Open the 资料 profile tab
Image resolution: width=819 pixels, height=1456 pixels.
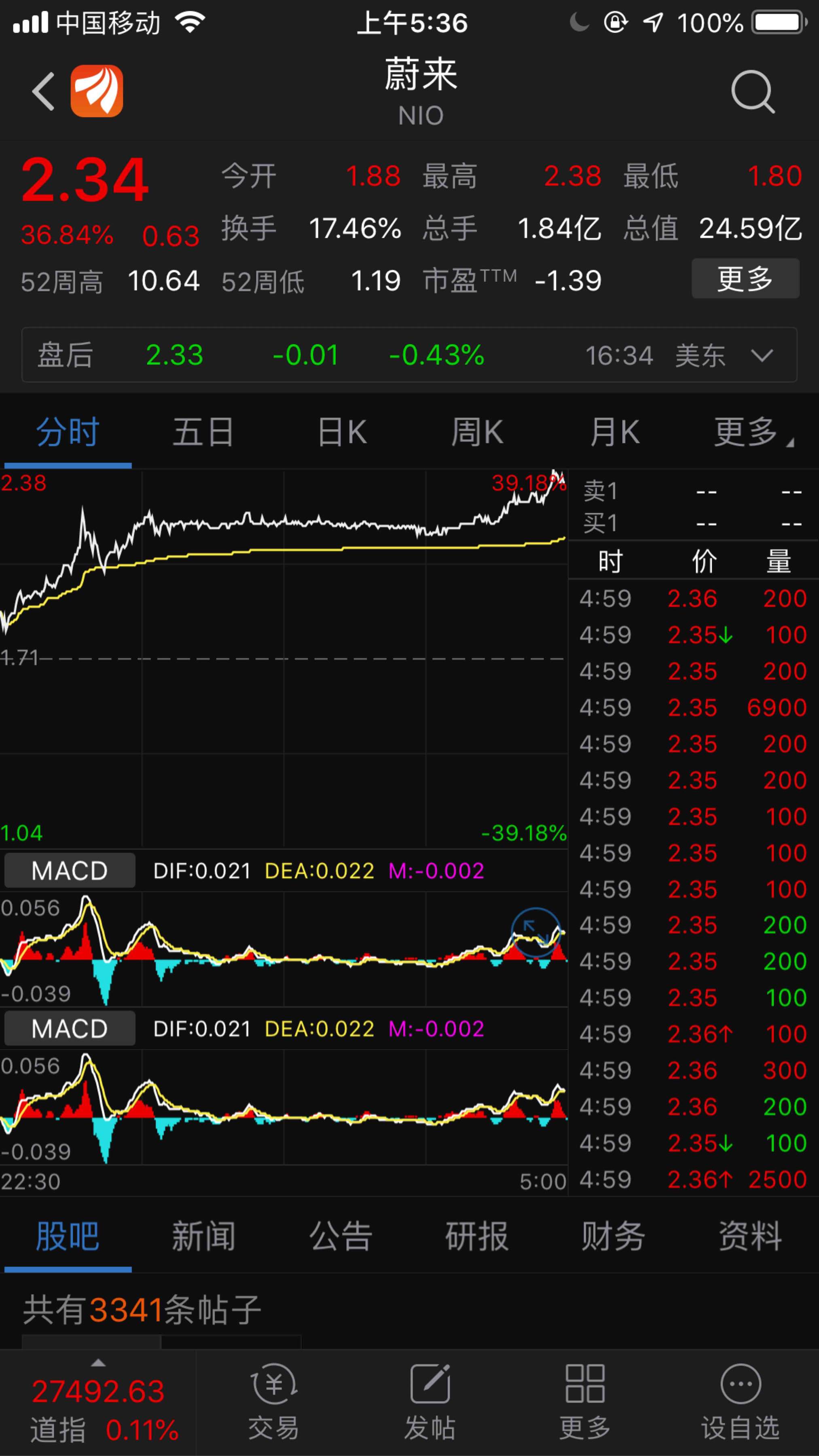point(751,1236)
